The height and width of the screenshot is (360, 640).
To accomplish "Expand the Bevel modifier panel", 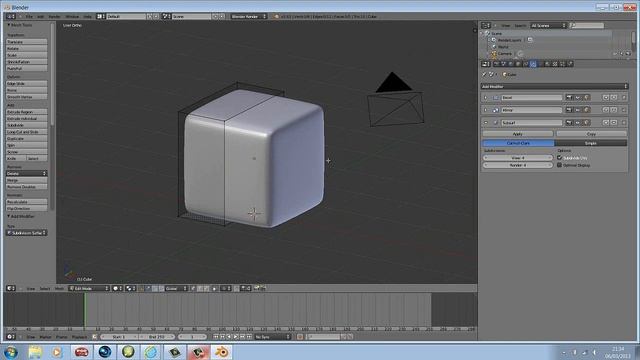I will point(485,98).
